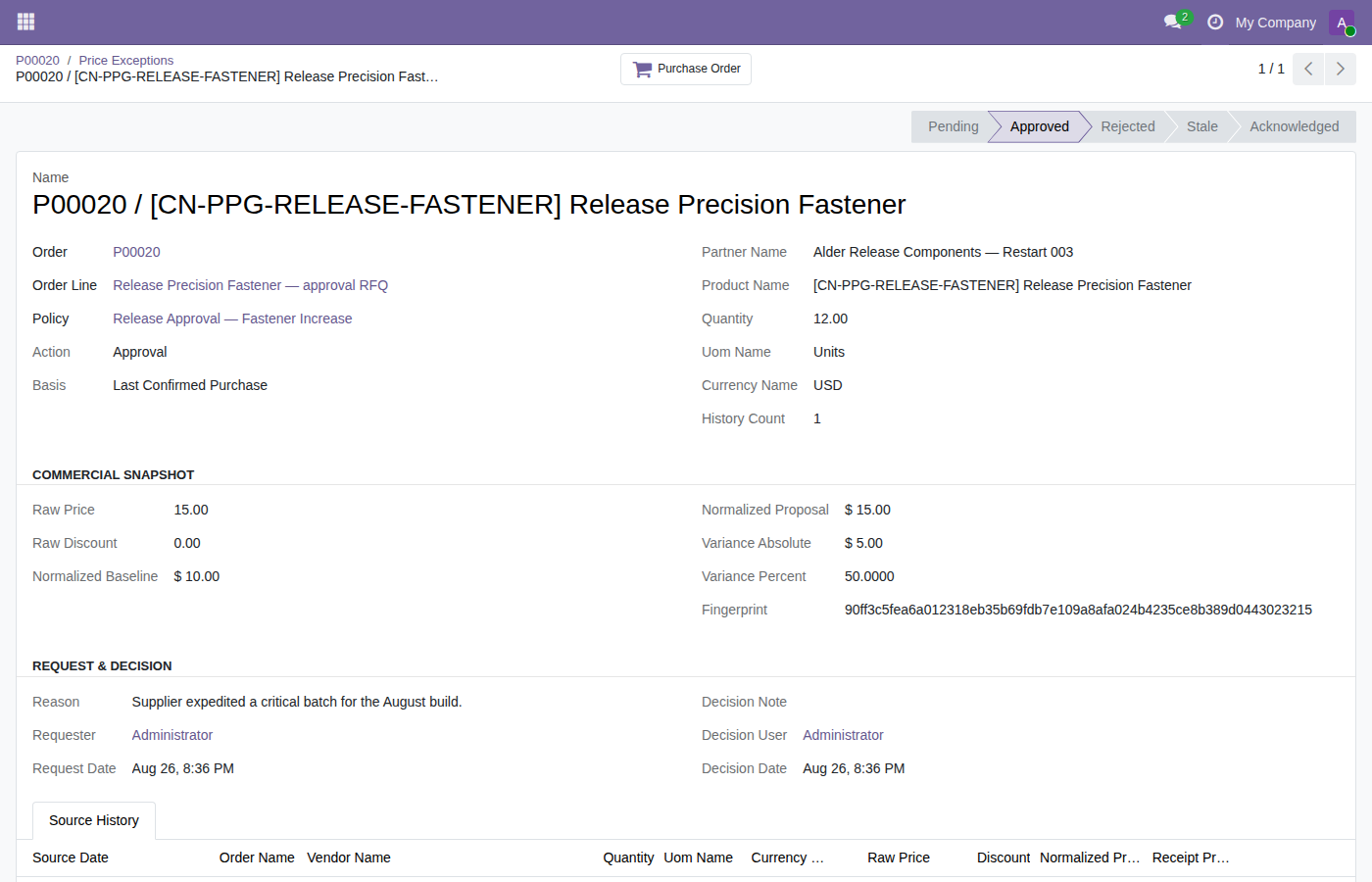Screen dimensions: 1372x882
Task: Open the conversations messages icon
Action: tap(1173, 22)
